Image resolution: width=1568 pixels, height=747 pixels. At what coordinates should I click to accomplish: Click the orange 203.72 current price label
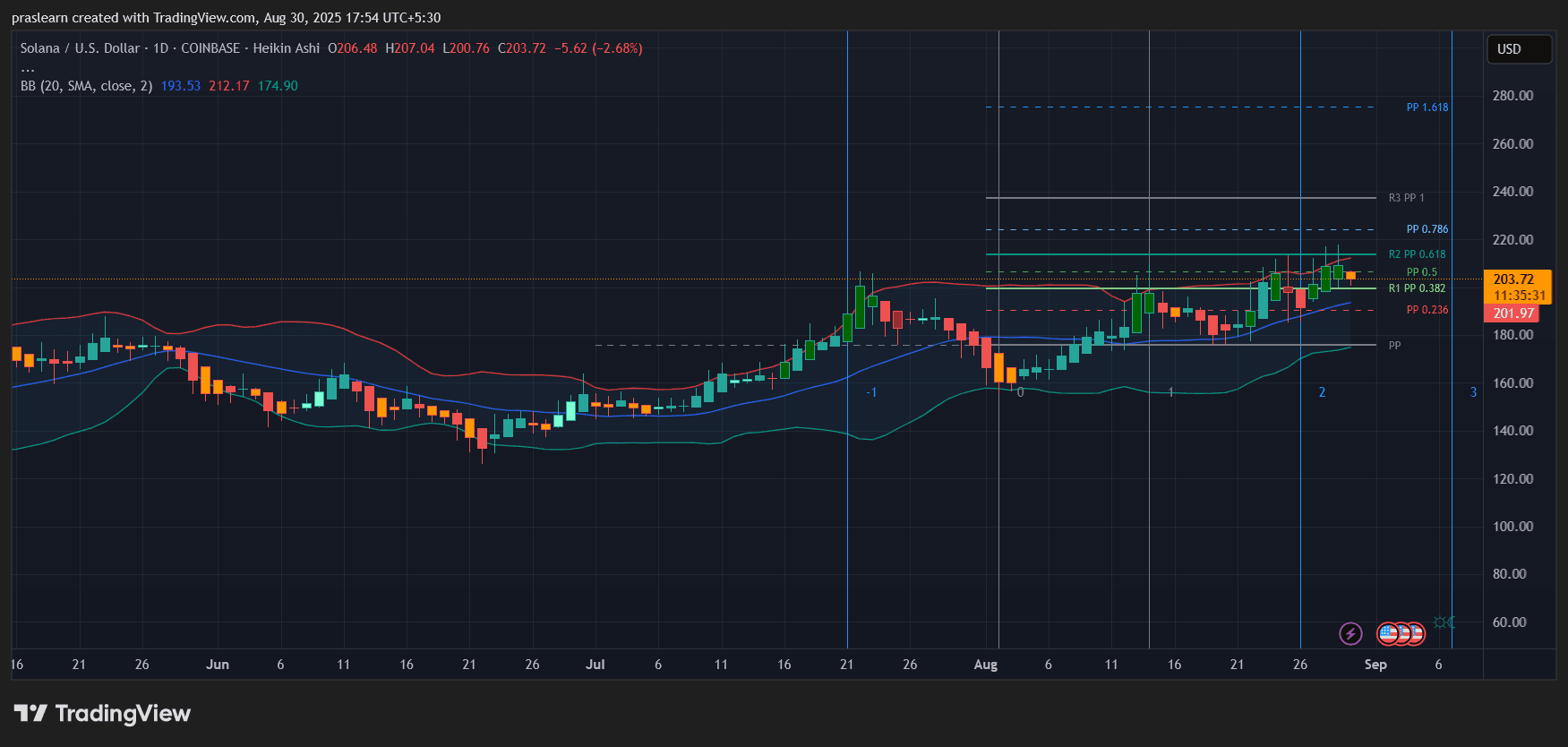point(1517,279)
